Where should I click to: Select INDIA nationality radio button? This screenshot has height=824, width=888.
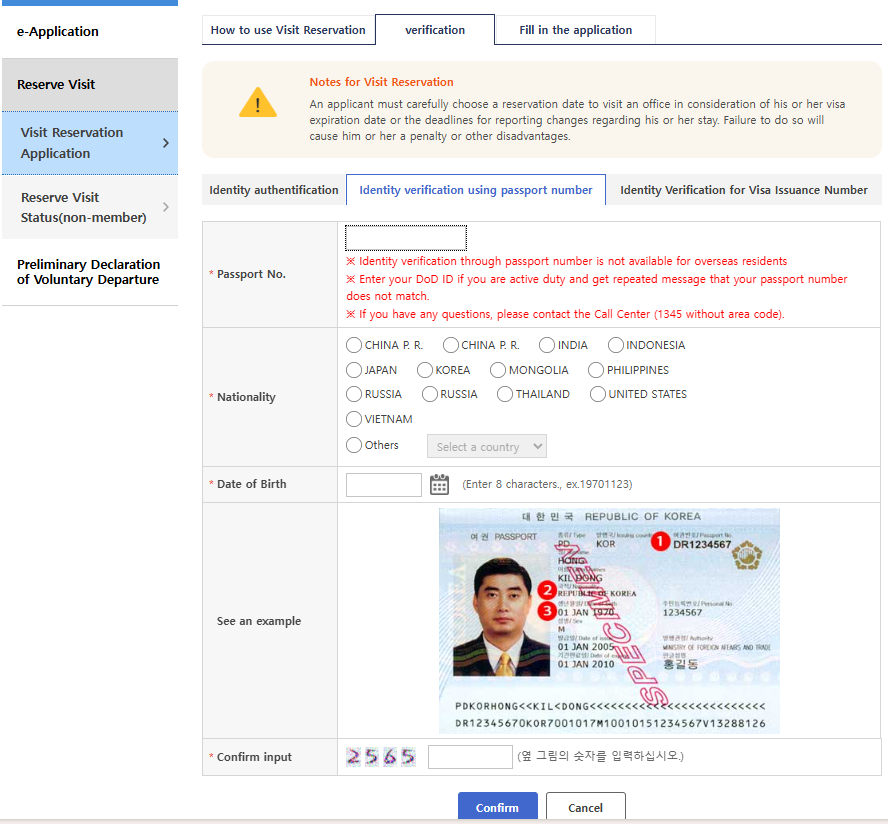click(547, 345)
